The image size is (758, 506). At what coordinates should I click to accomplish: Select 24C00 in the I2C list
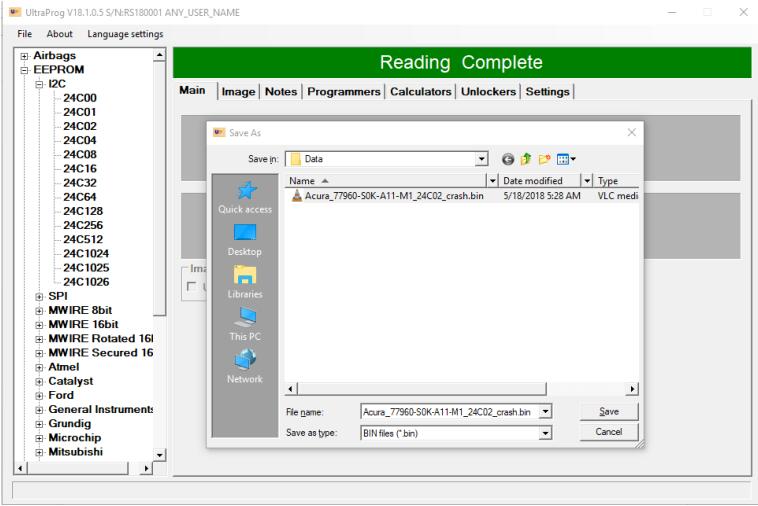[x=80, y=98]
